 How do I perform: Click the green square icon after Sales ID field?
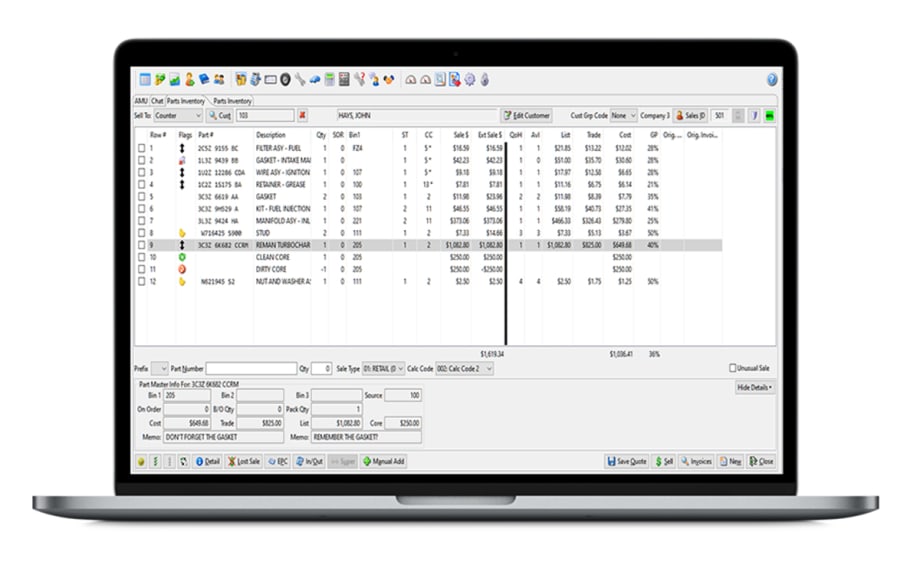[x=769, y=116]
